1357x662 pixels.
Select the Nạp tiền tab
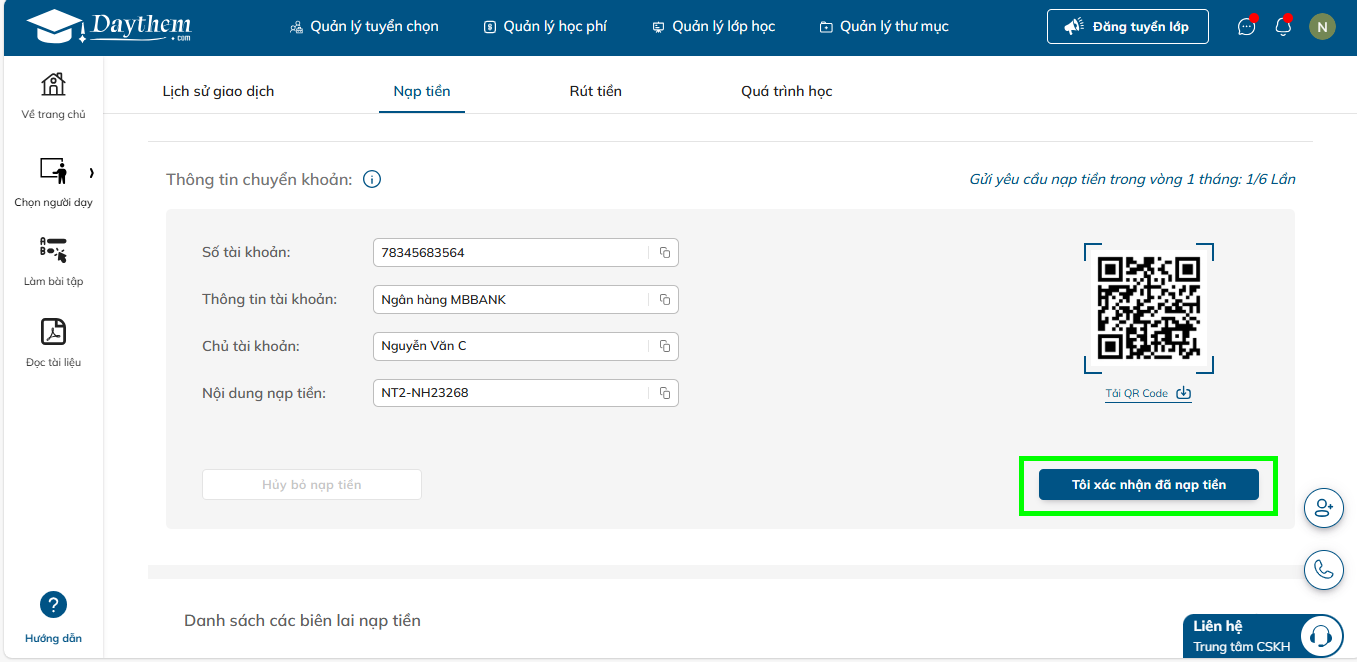422,91
